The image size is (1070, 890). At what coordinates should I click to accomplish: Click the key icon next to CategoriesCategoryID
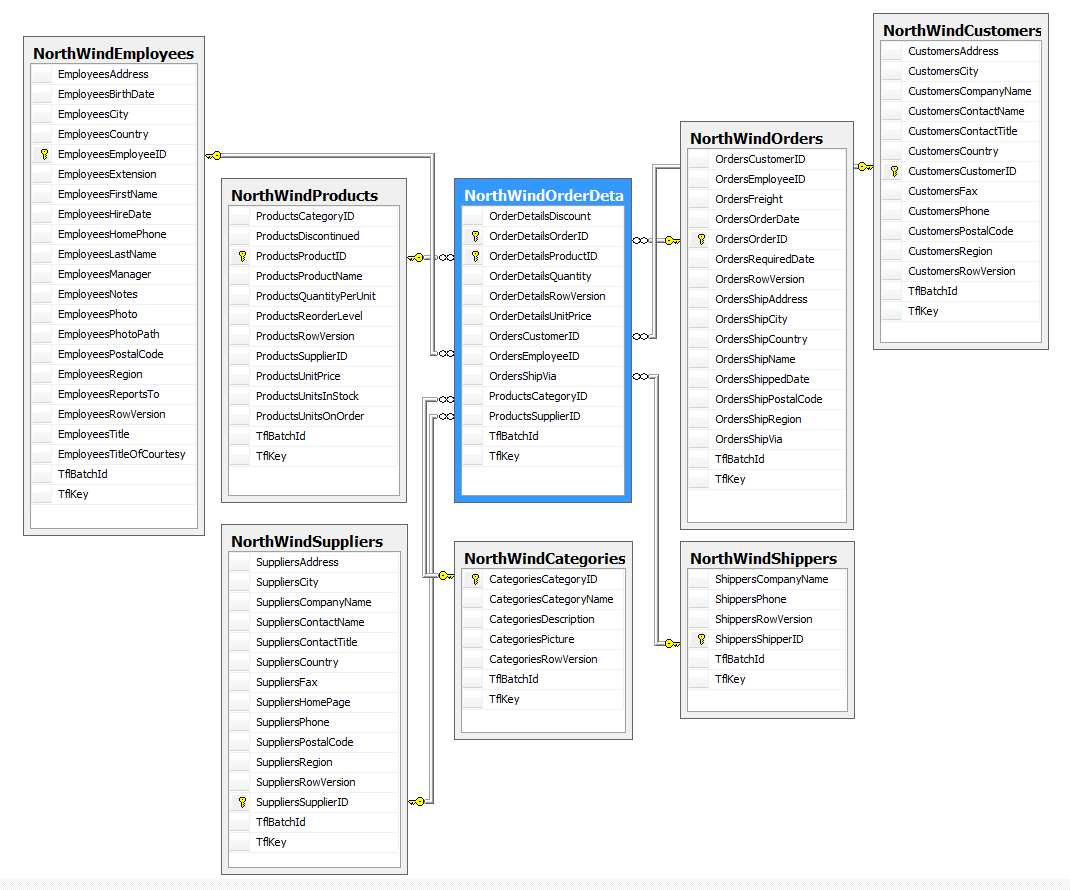(476, 579)
